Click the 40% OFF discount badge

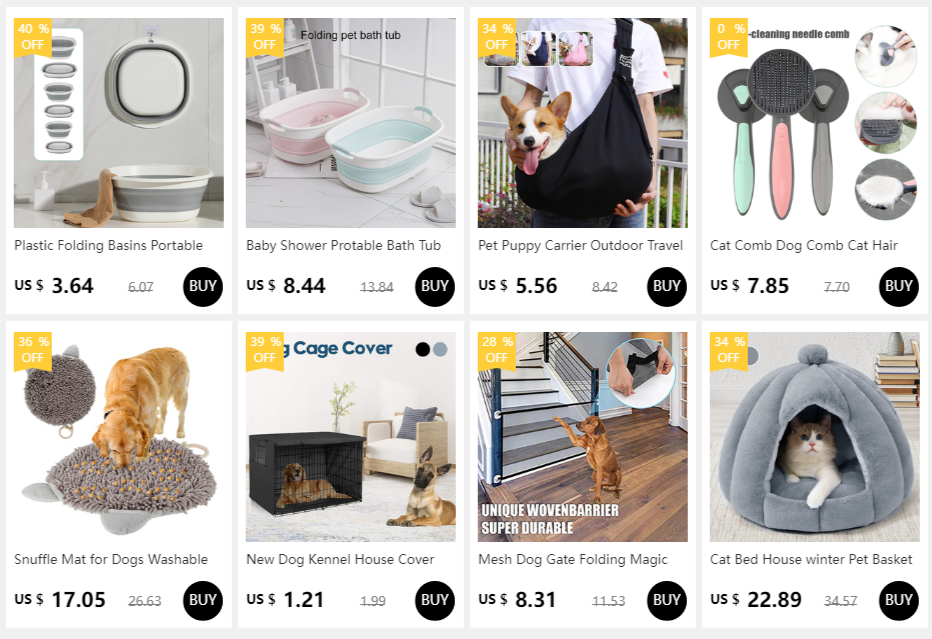point(33,37)
